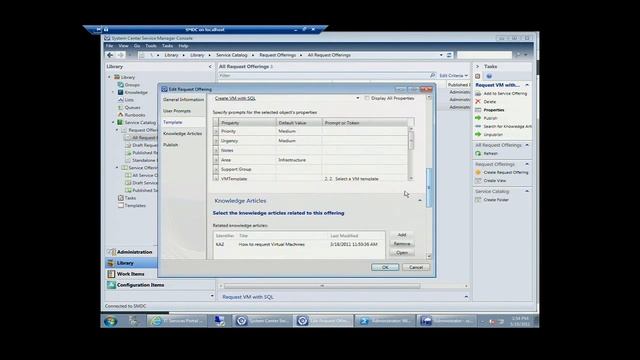Viewport: 640px width, 360px height.
Task: Click the Knowledge node icon in the tree
Action: (x=121, y=92)
